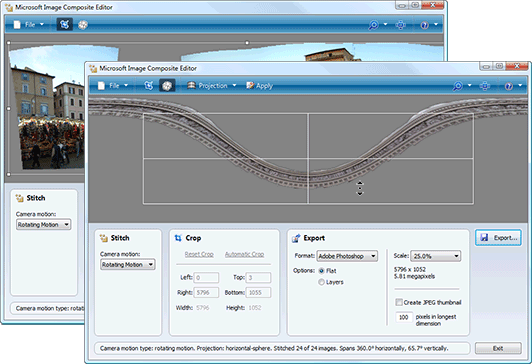Click the fit-to-window icon in front toolbar
532x364 pixels.
pyautogui.click(x=485, y=86)
